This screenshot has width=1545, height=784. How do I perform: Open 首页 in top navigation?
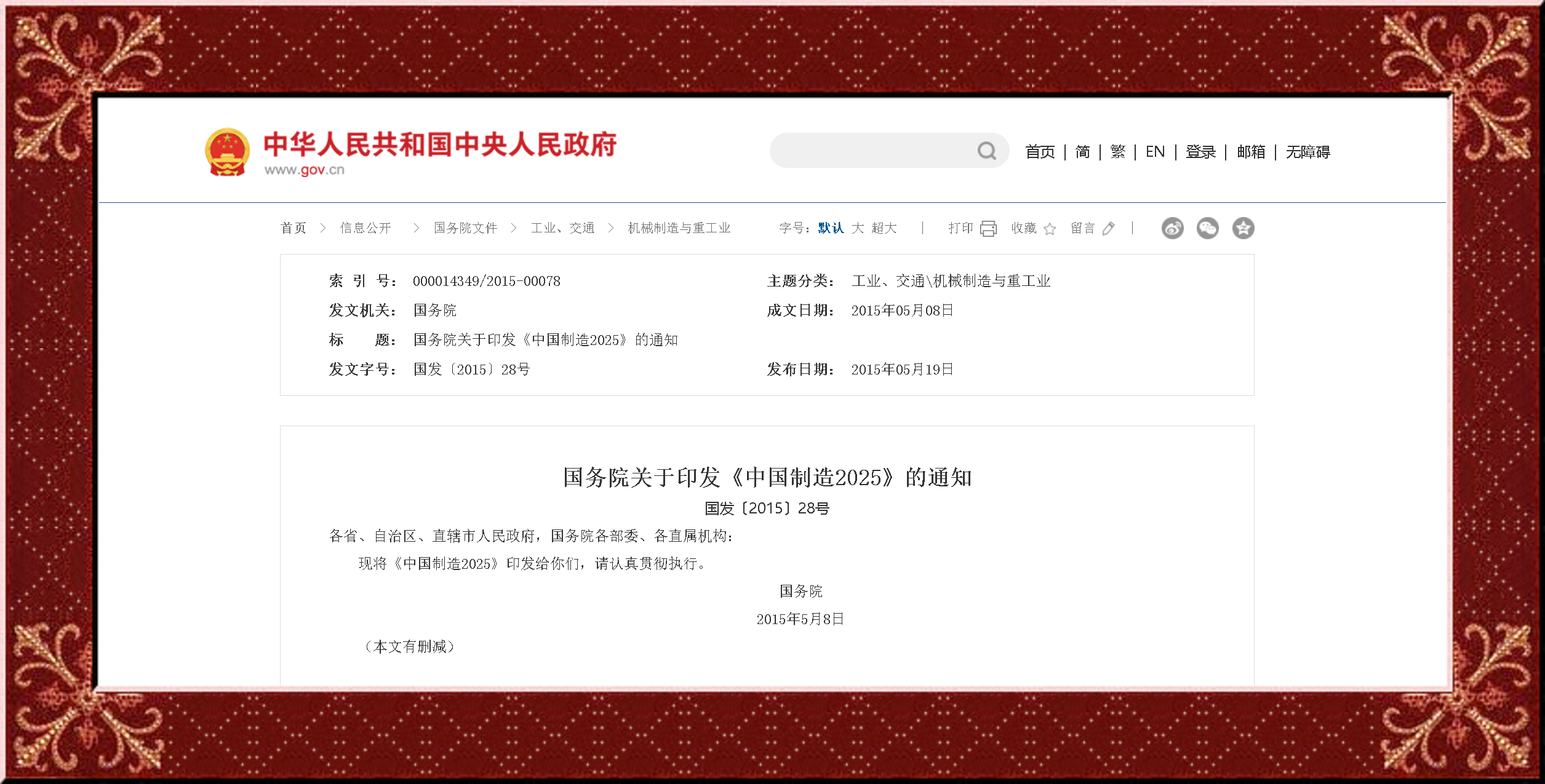tap(1040, 152)
